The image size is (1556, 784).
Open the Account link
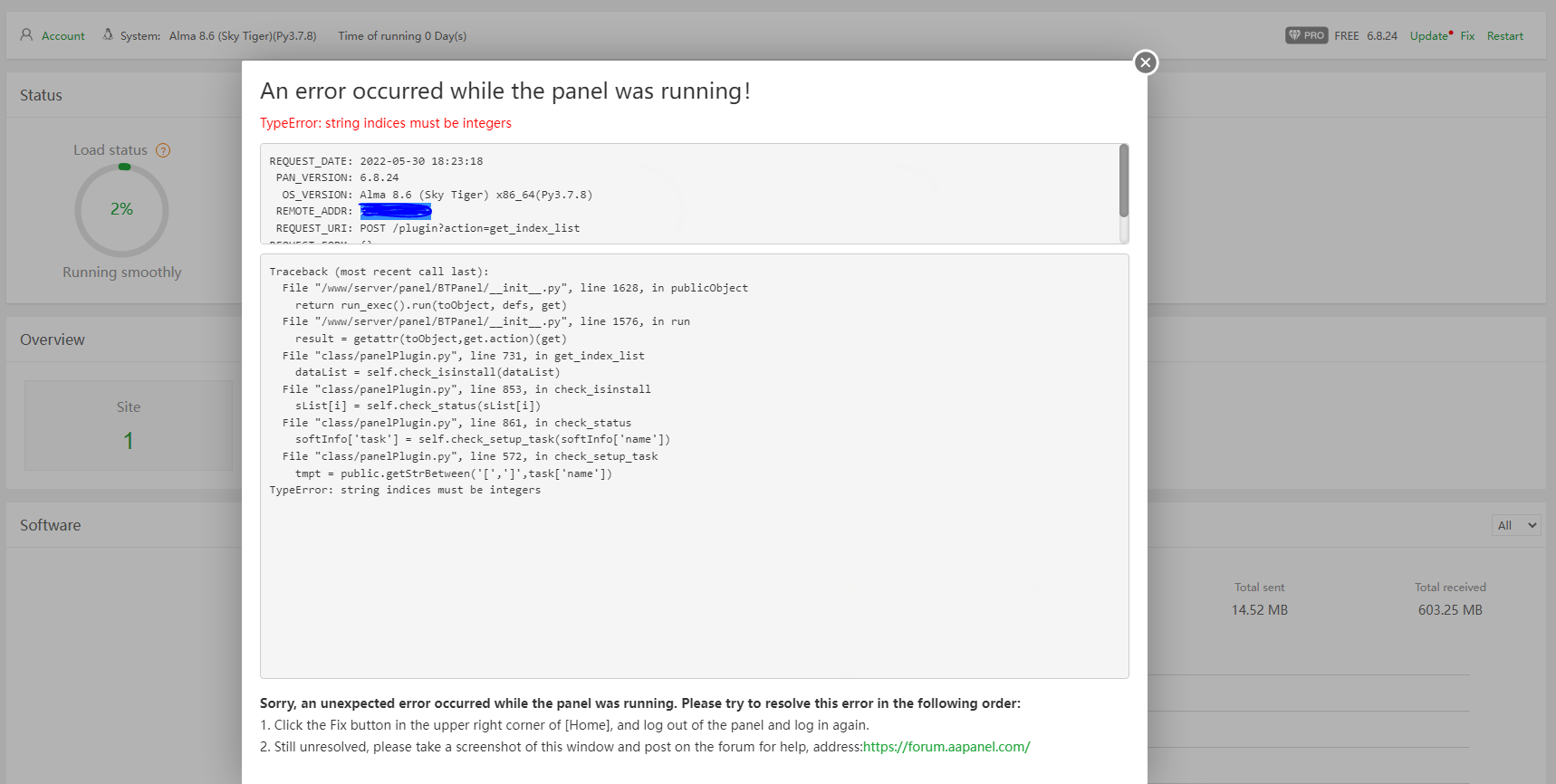63,36
